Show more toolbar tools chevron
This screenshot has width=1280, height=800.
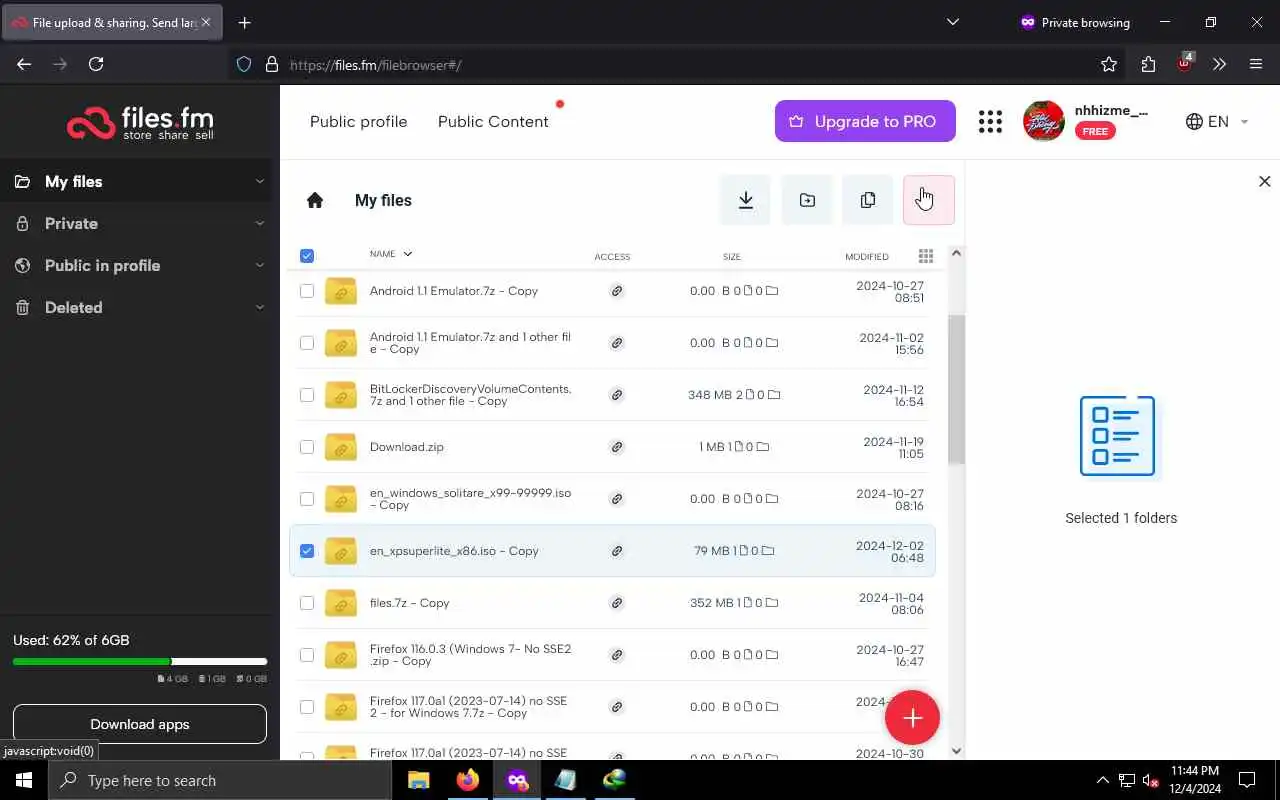1219,64
